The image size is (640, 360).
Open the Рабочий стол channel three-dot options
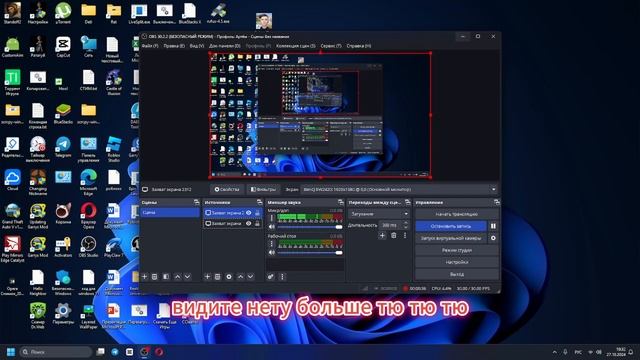point(271,244)
